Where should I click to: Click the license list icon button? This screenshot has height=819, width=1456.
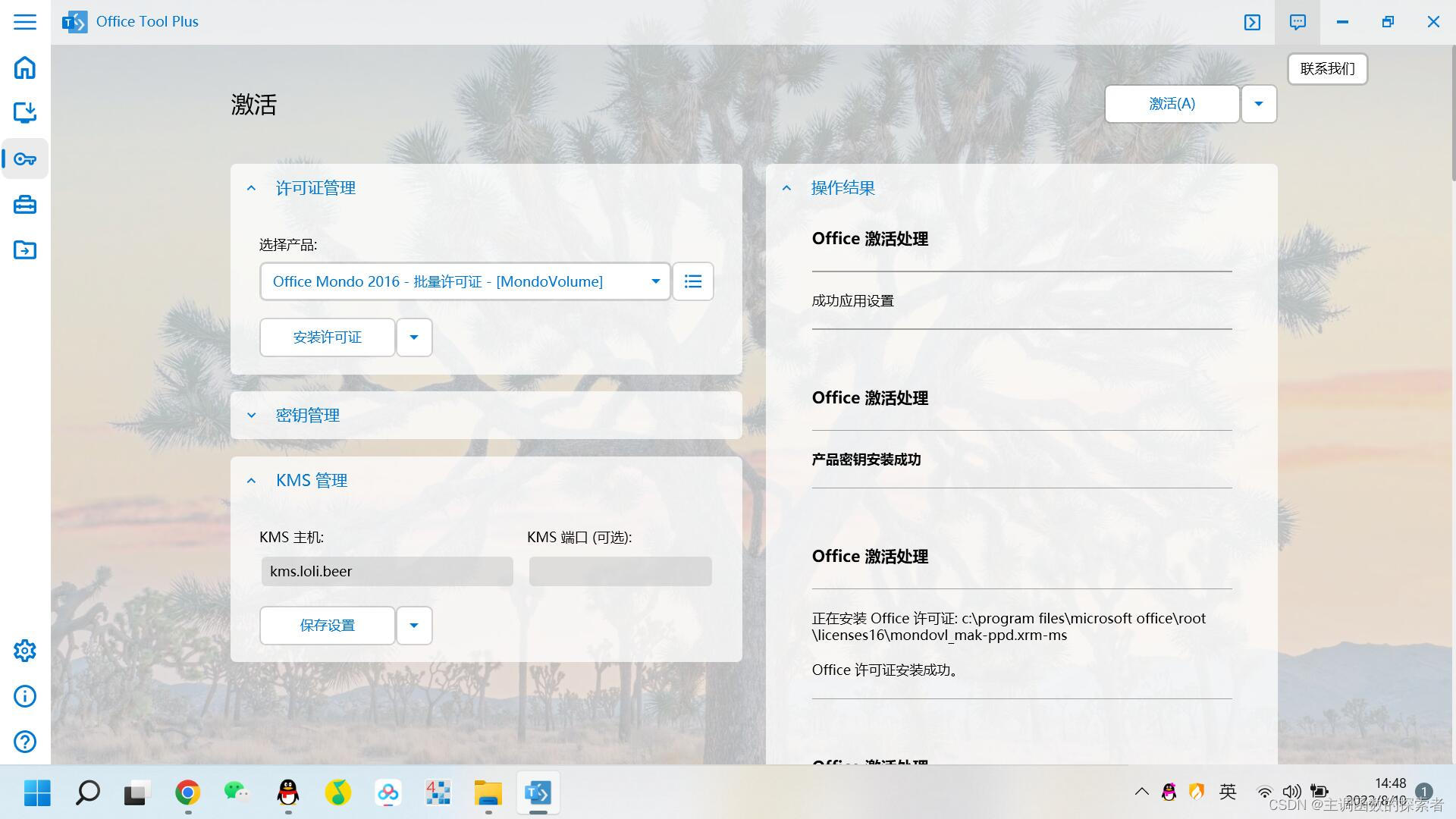click(693, 281)
